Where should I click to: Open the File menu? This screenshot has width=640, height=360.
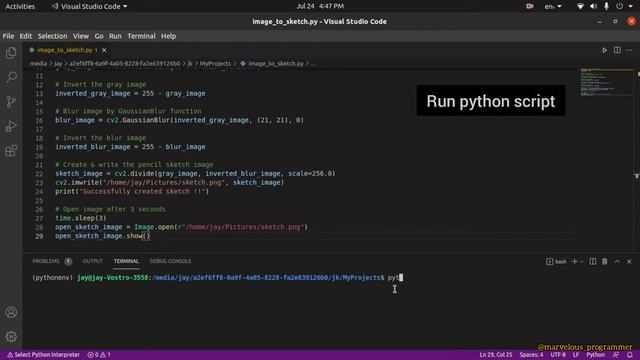coord(8,36)
